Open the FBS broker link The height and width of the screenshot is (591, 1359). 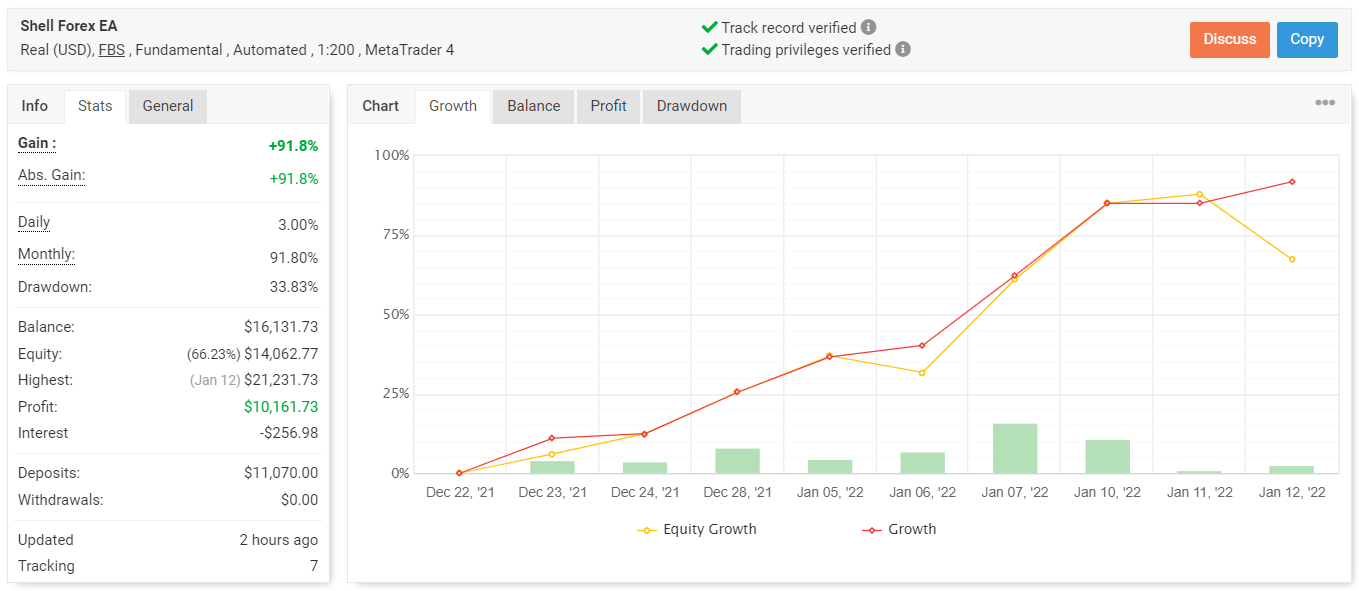(x=111, y=49)
